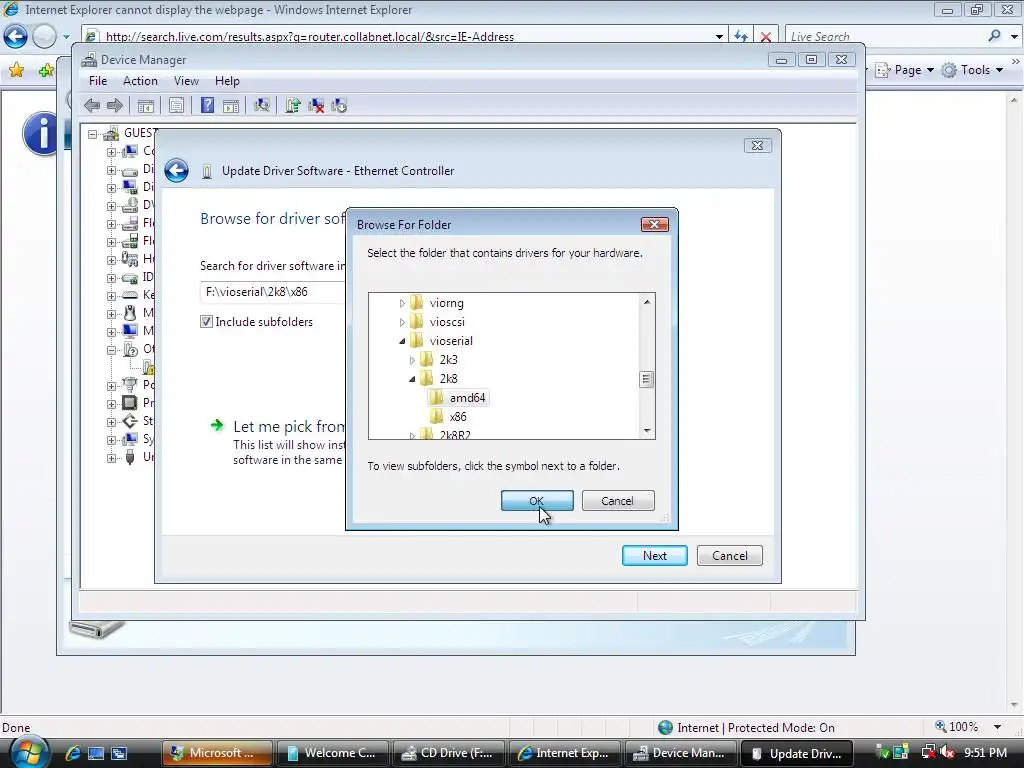Viewport: 1024px width, 768px height.
Task: Open the Help menu in Device Manager
Action: (227, 81)
